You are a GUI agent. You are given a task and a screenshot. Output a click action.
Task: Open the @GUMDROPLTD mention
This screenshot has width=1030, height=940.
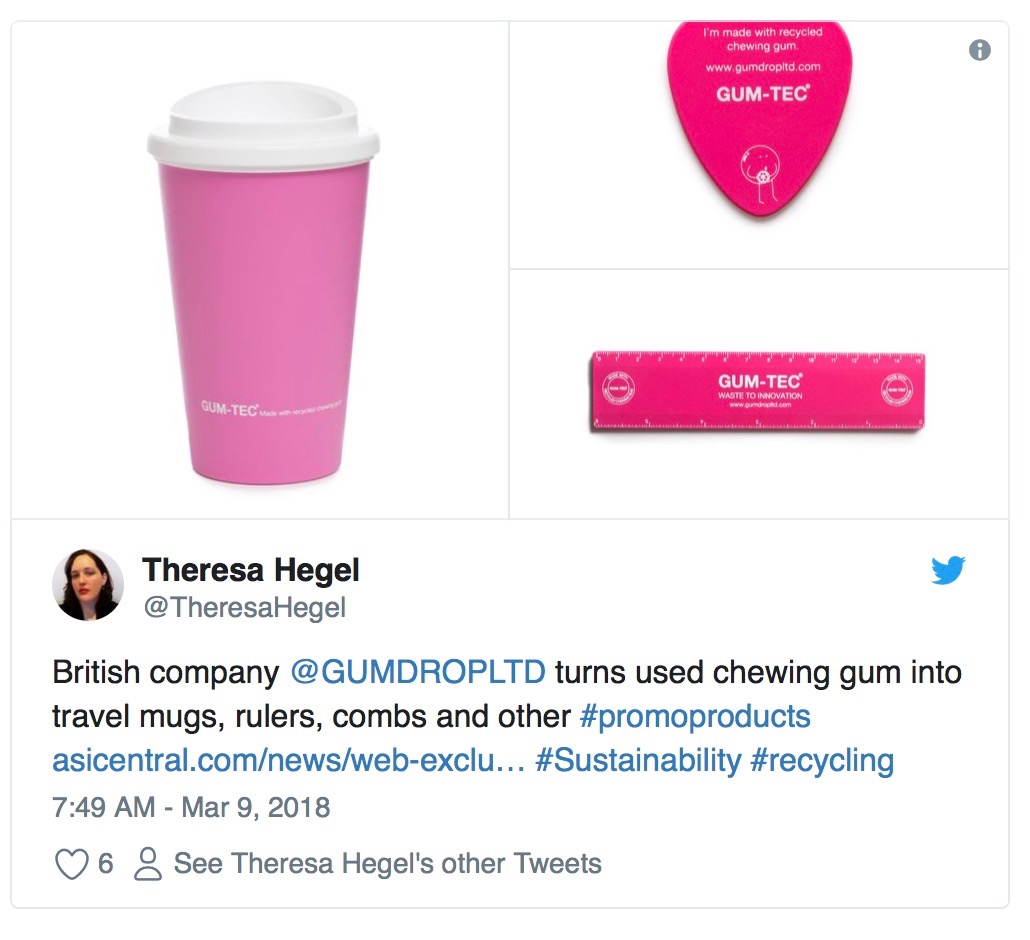[x=418, y=672]
